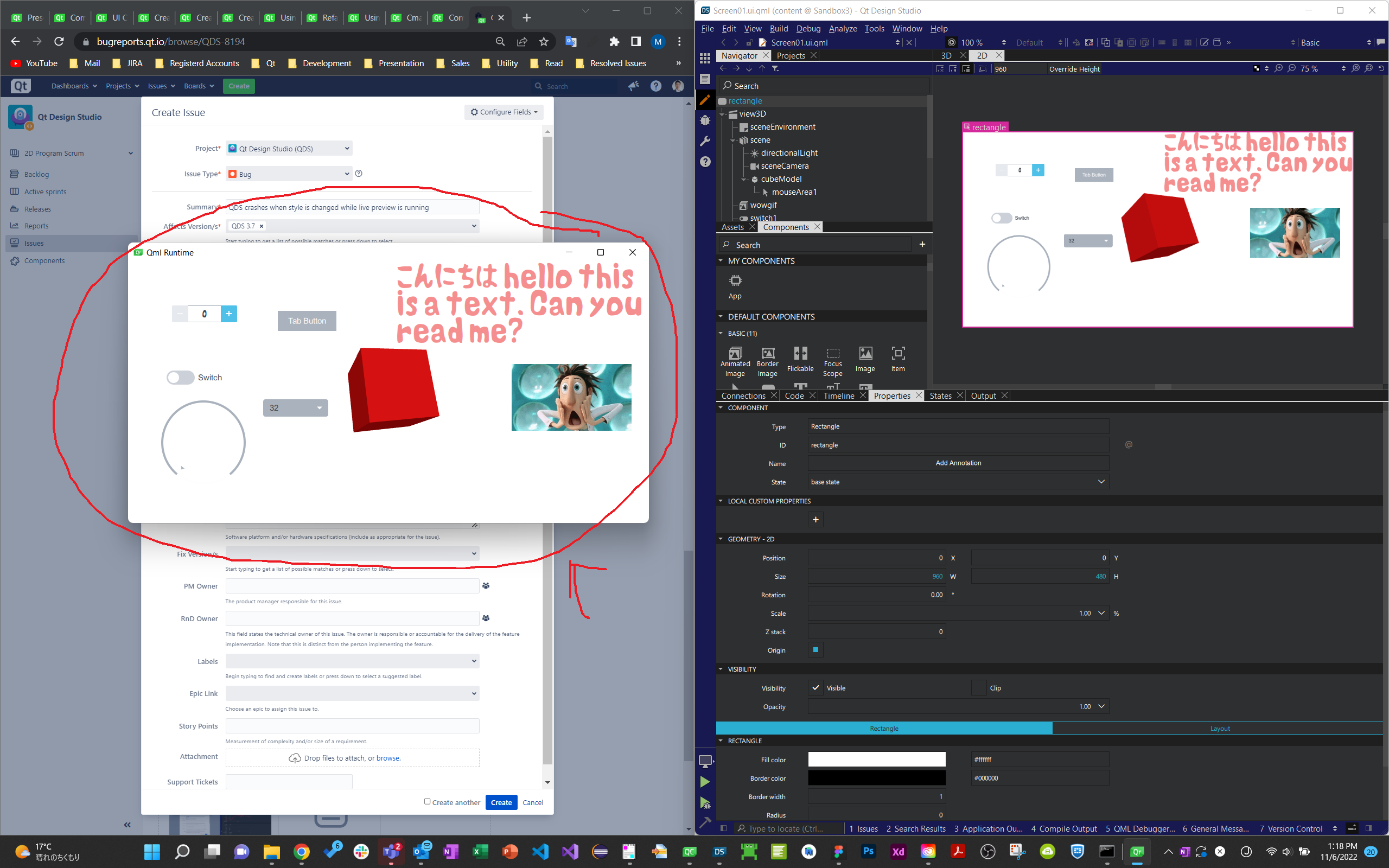The width and height of the screenshot is (1389, 868).
Task: Open the App component under My Components
Action: click(x=735, y=286)
